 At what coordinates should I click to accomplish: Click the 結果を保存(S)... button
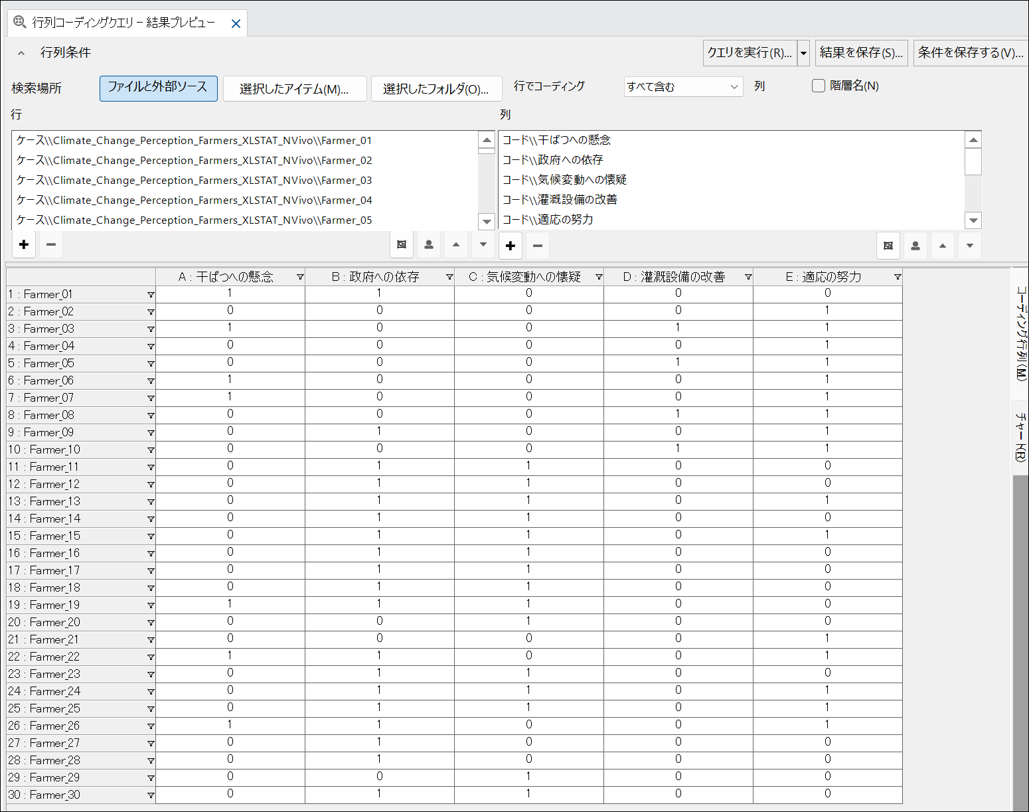click(x=861, y=53)
